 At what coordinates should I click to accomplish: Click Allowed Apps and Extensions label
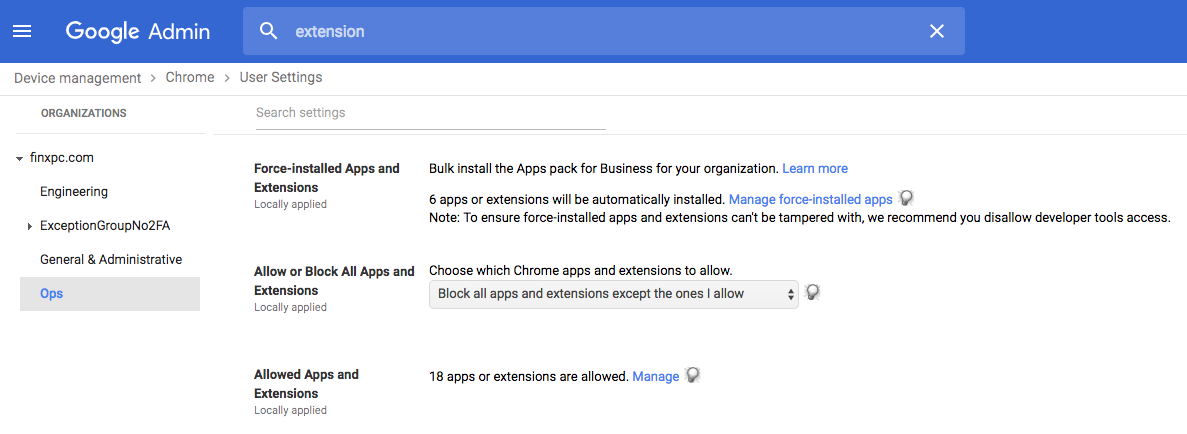coord(307,383)
